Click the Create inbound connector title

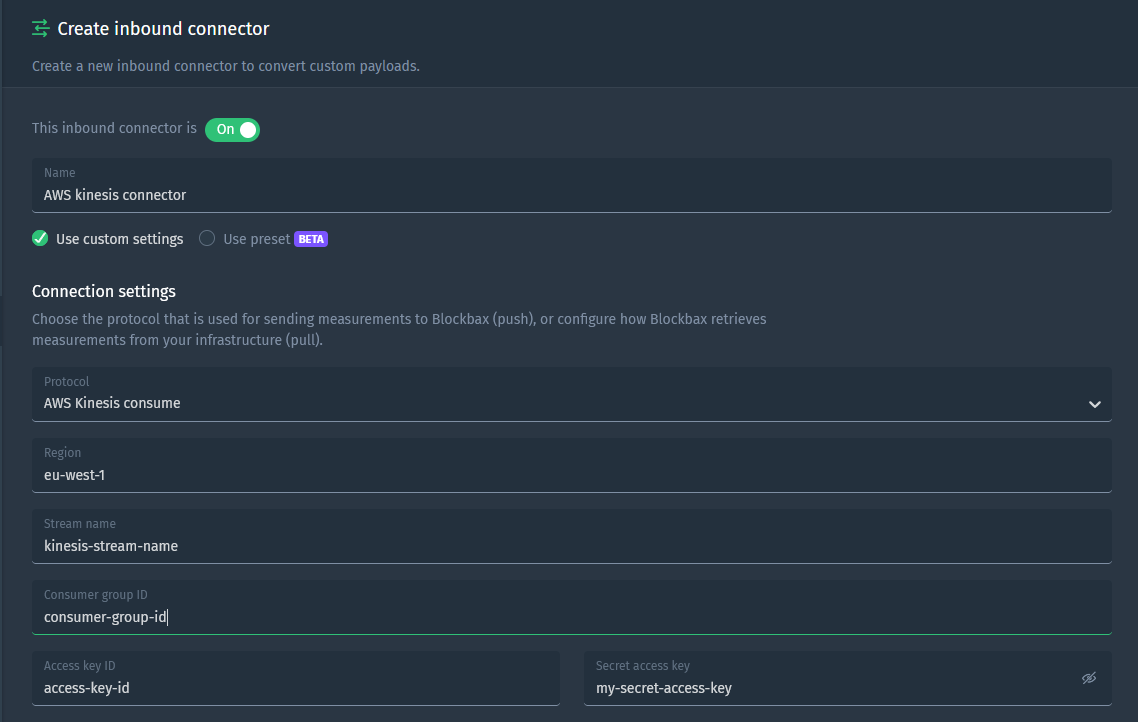pyautogui.click(x=163, y=28)
